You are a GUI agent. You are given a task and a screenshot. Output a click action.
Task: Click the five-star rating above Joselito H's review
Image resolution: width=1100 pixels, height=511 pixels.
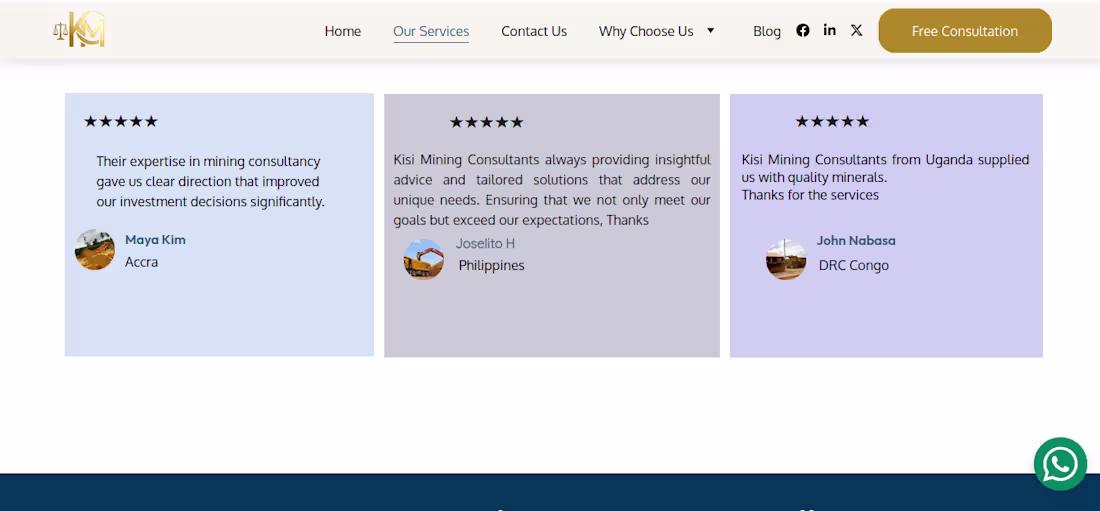click(487, 122)
